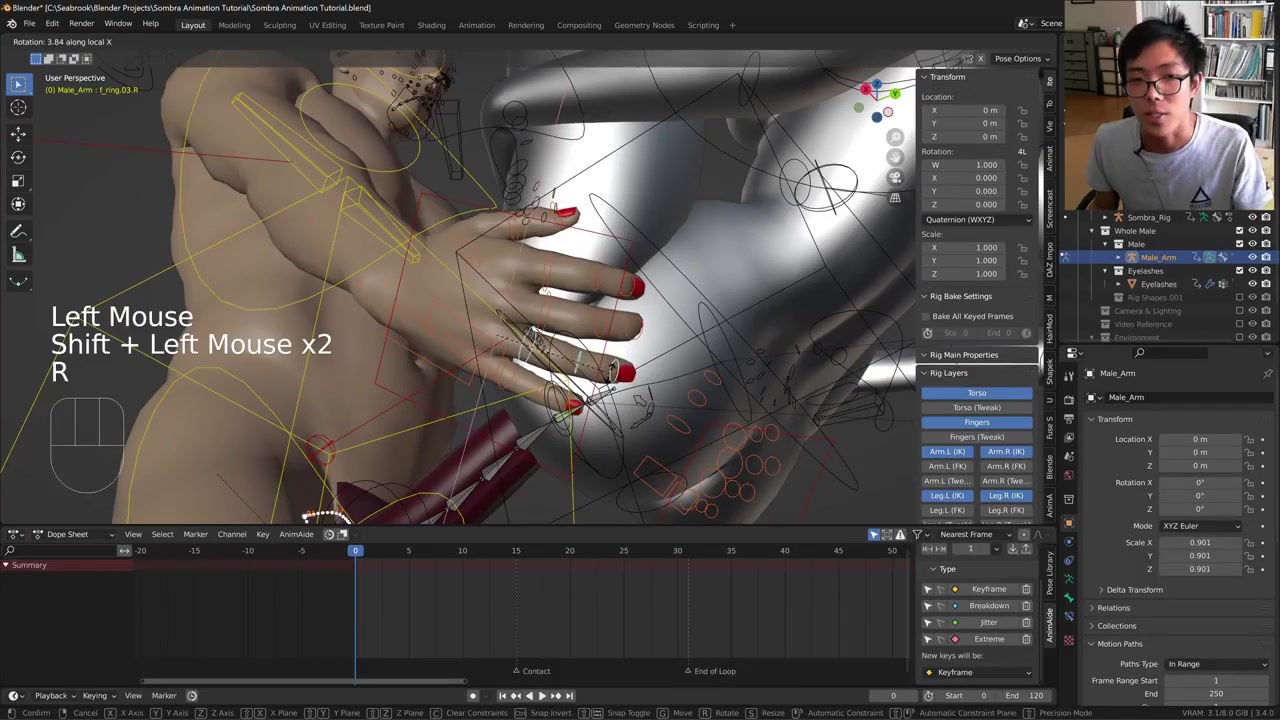Select the Annotate pencil tool

pyautogui.click(x=18, y=232)
